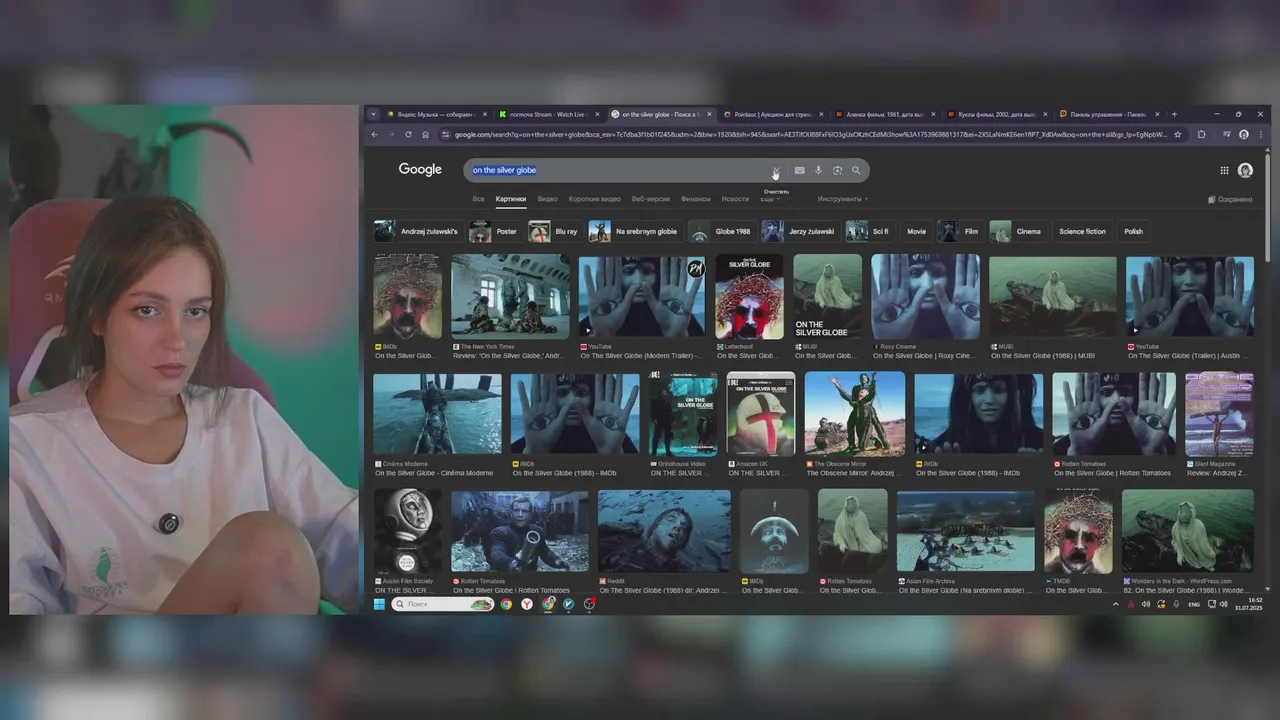
Task: Launch Yandex Browser from the taskbar
Action: click(527, 604)
